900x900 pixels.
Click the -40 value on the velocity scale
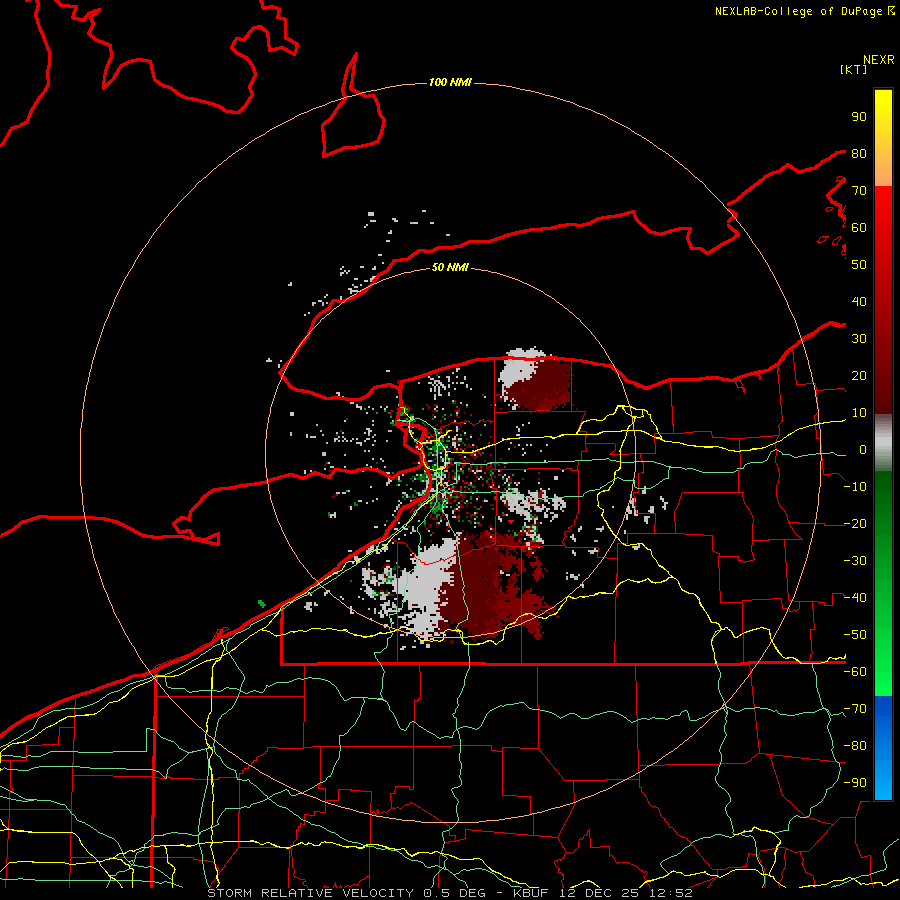855,598
